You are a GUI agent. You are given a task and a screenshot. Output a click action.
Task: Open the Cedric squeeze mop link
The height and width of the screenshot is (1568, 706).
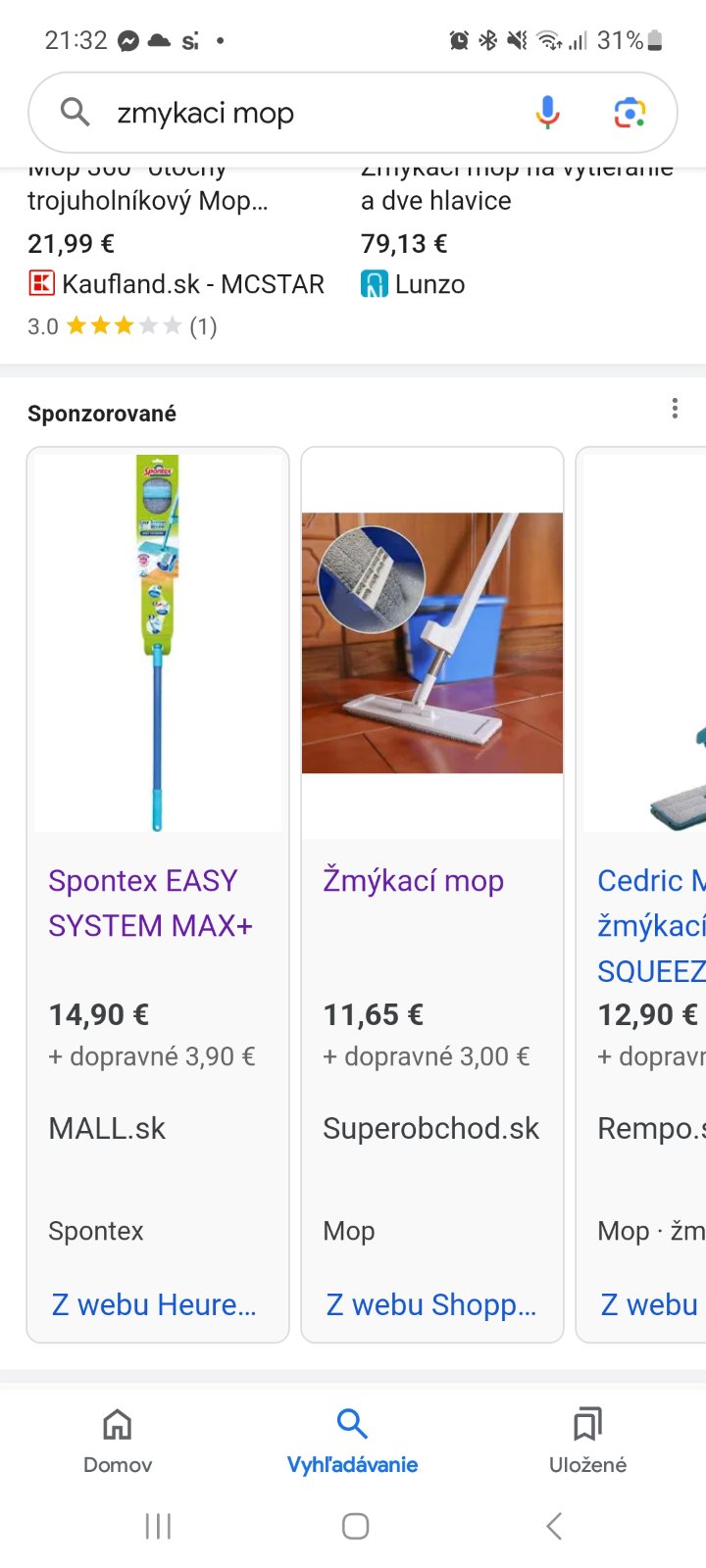coord(651,925)
